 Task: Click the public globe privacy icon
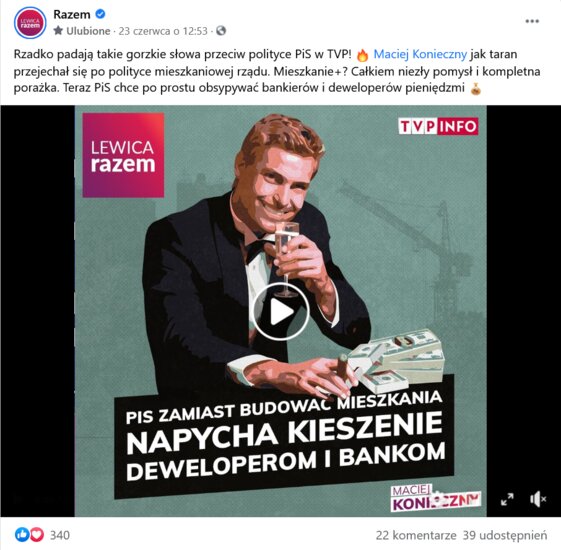[x=221, y=31]
